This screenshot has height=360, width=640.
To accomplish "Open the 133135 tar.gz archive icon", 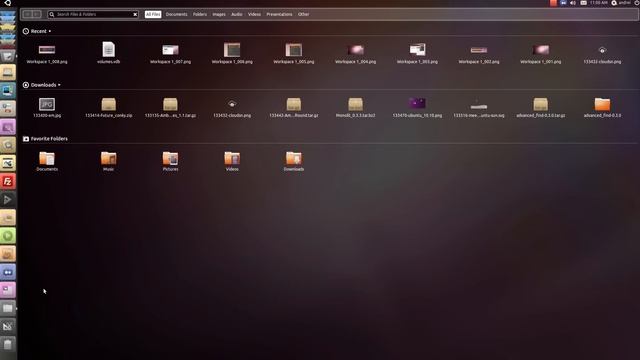I will (170, 104).
